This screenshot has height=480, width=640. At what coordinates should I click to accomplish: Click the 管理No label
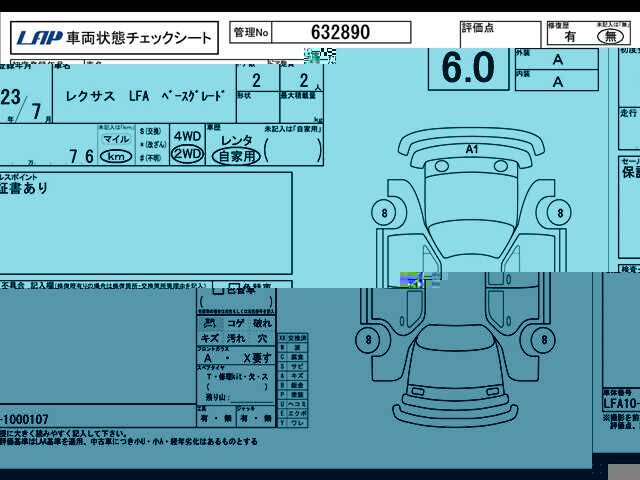click(251, 32)
